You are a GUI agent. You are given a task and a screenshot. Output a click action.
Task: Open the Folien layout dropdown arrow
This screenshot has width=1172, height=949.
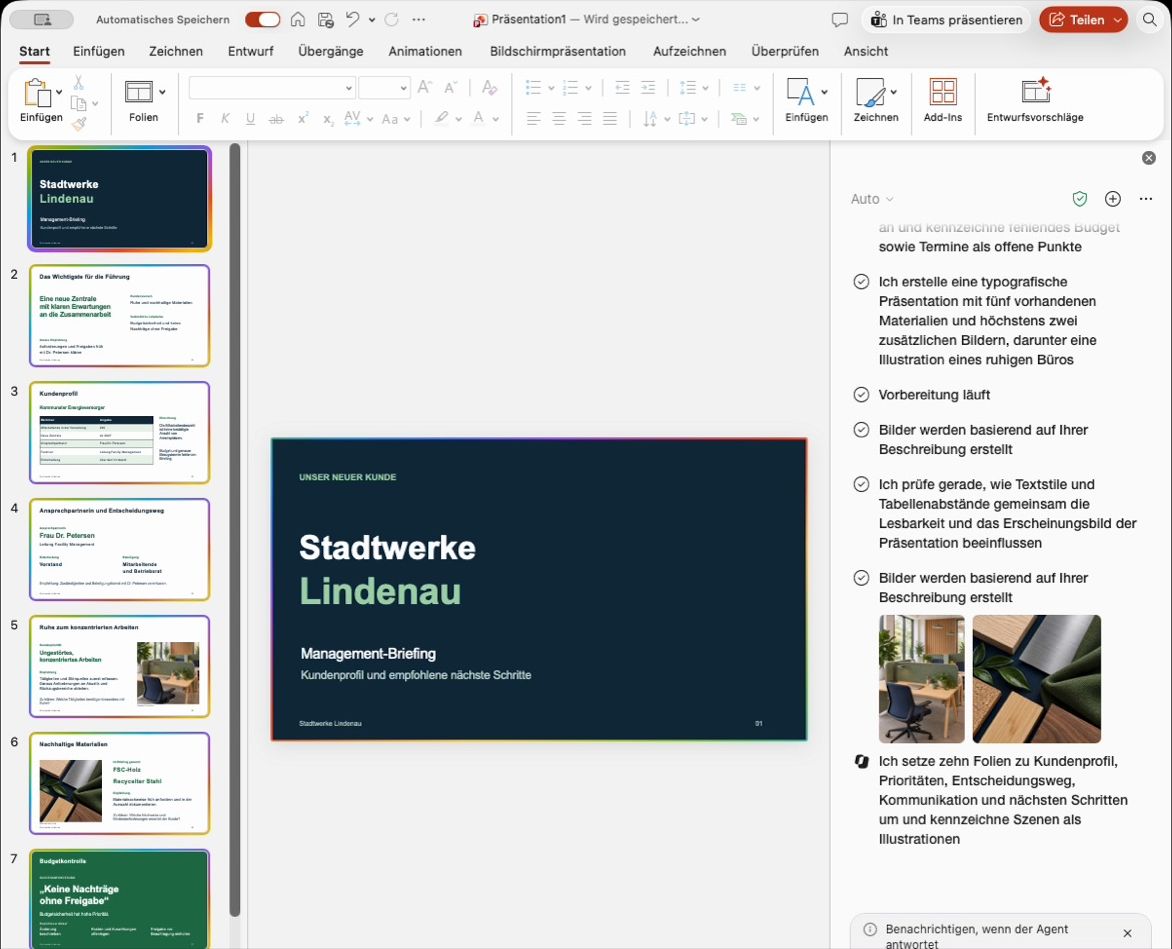162,92
